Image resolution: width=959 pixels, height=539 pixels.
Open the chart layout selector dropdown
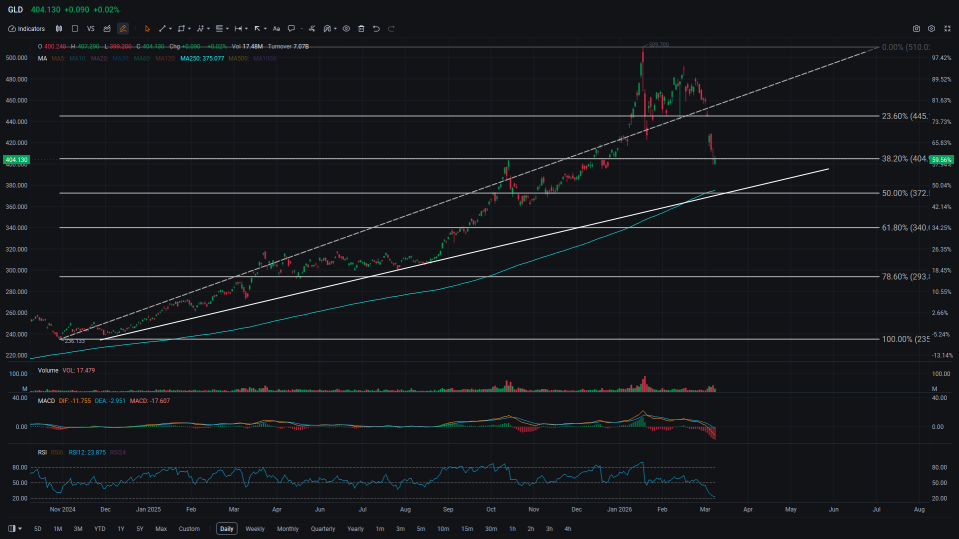pos(15,529)
